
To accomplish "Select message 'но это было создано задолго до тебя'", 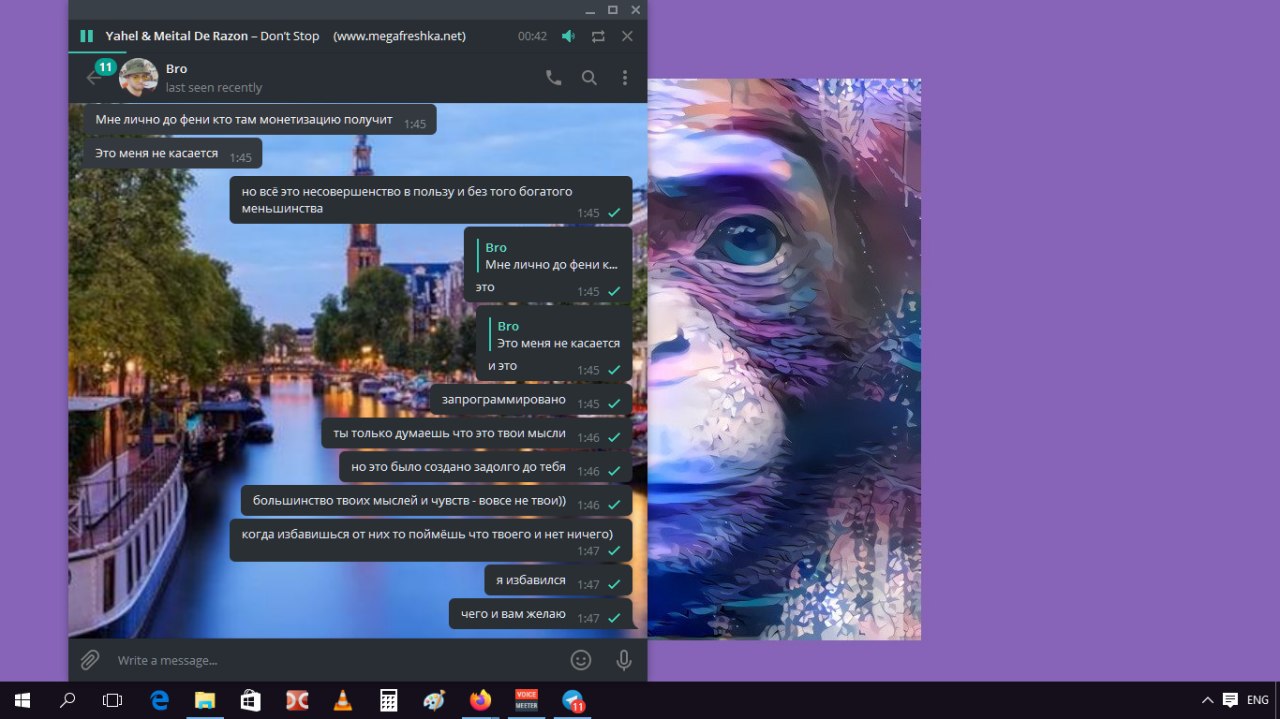I will click(486, 467).
